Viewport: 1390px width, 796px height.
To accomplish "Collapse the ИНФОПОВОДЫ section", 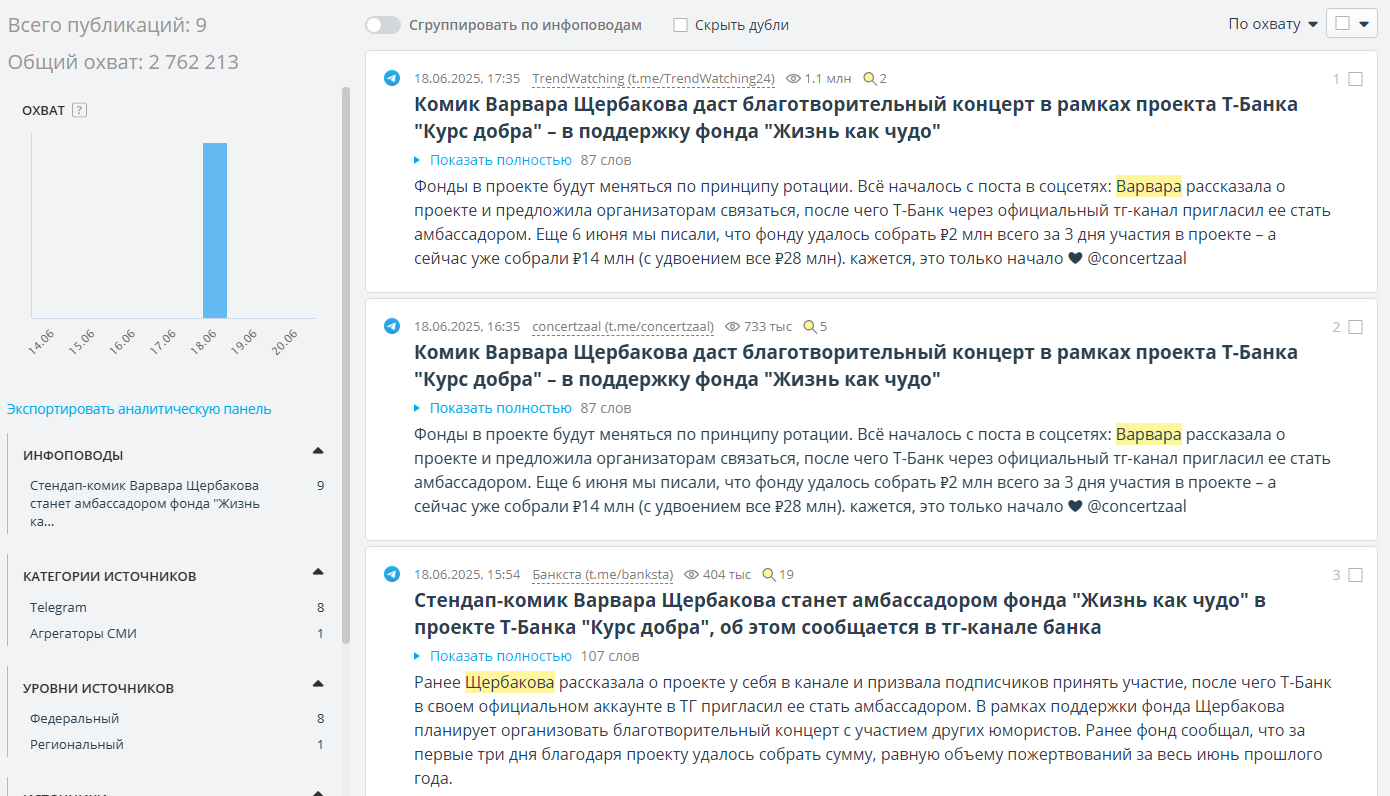I will [318, 451].
